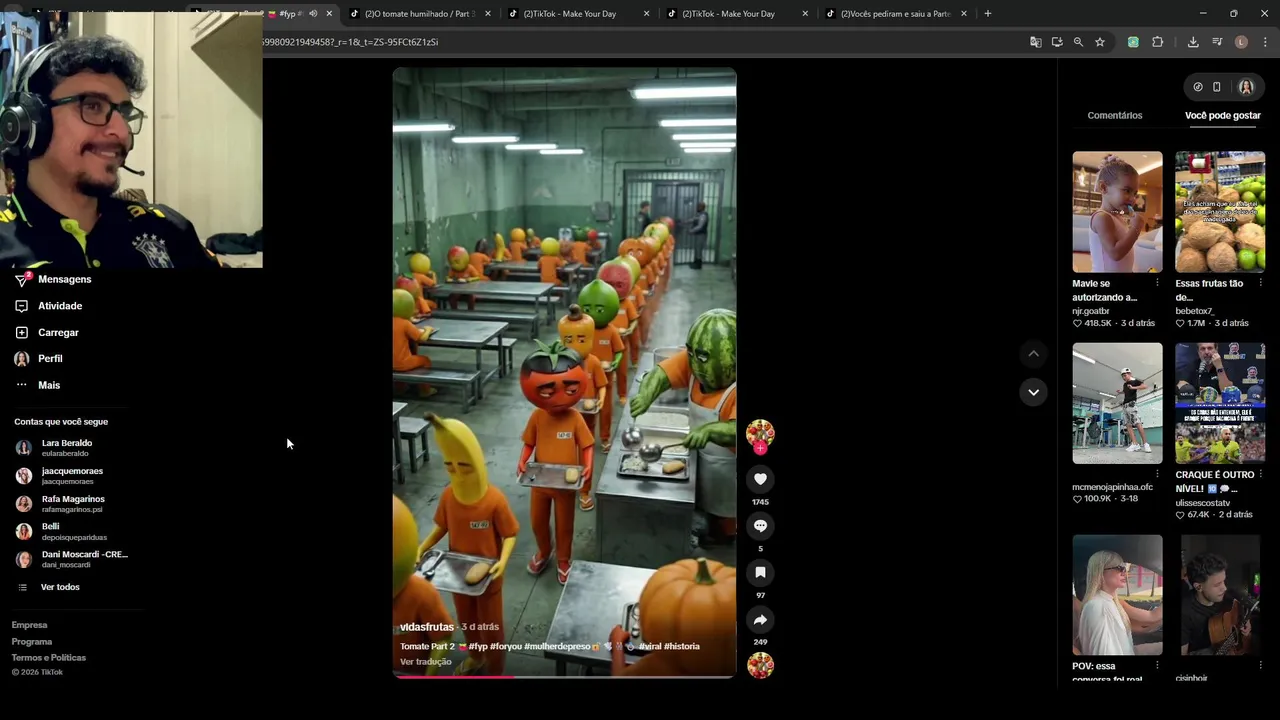Go to next video with down chevron
The height and width of the screenshot is (720, 1280).
tap(1033, 392)
